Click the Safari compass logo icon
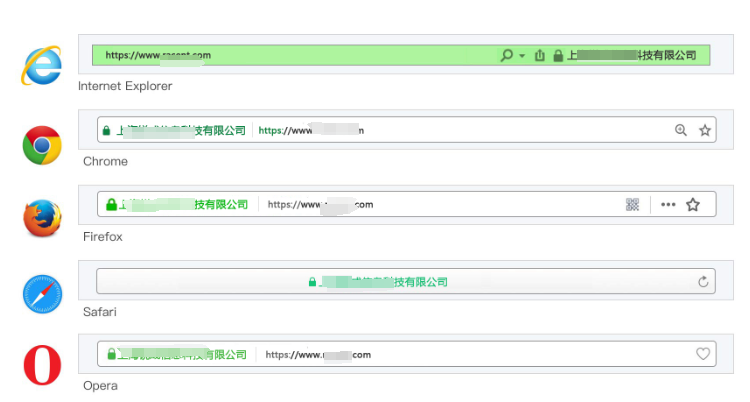This screenshot has width=750, height=402. point(43,294)
